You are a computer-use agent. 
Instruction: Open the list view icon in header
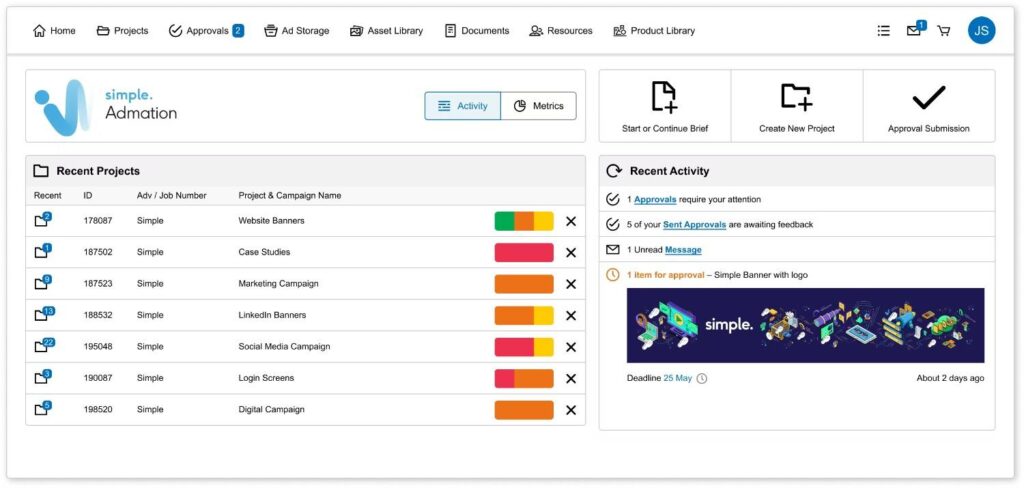[x=884, y=31]
